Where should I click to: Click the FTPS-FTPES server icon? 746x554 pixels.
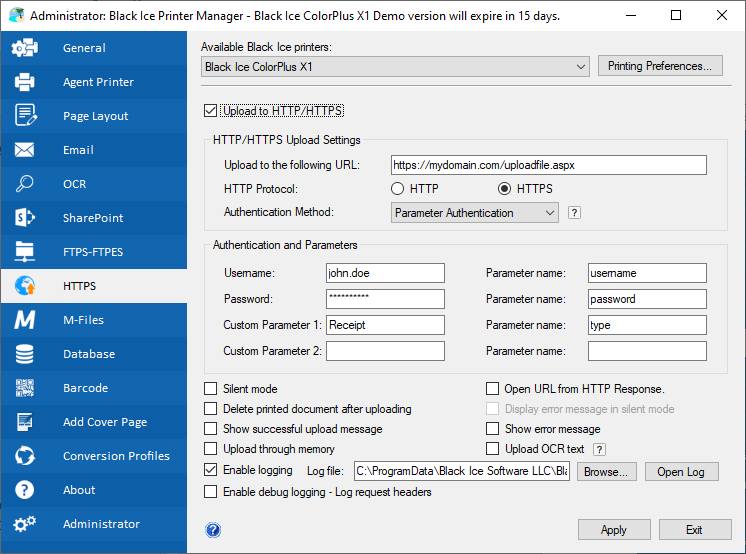coord(24,252)
